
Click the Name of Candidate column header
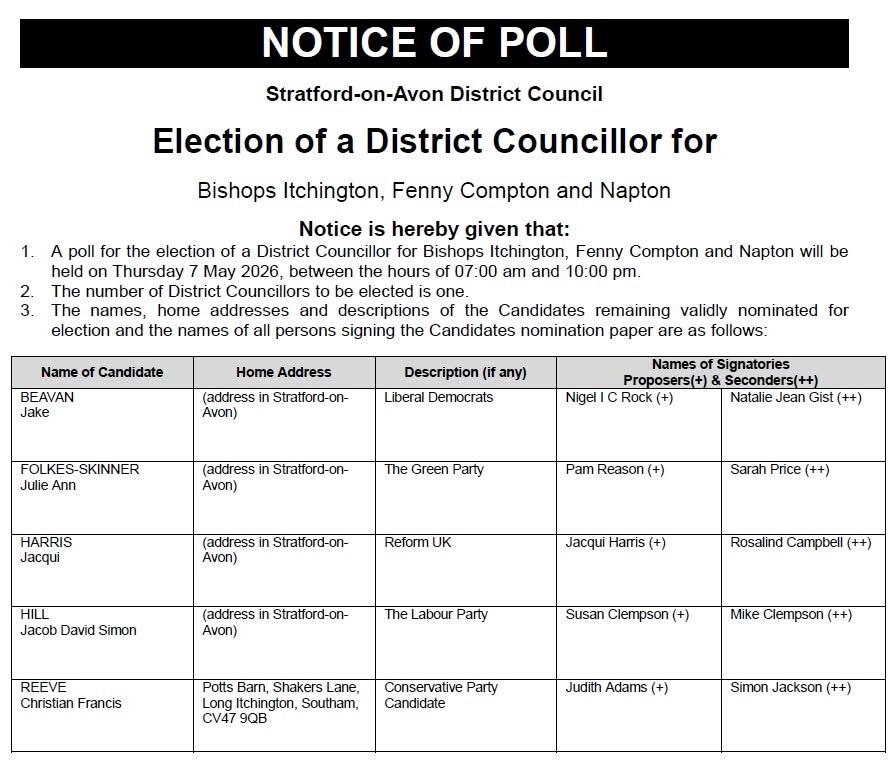[x=102, y=372]
